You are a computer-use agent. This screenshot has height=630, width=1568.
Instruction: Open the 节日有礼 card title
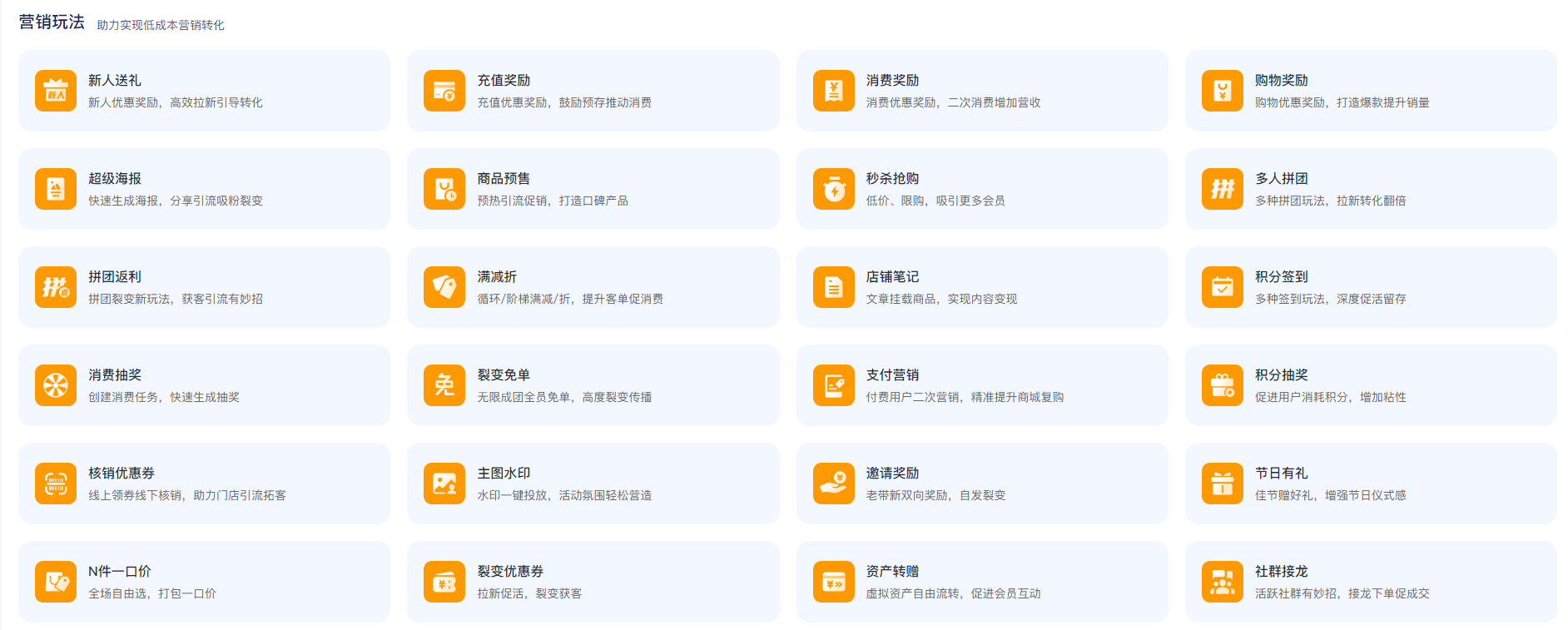pos(1281,474)
